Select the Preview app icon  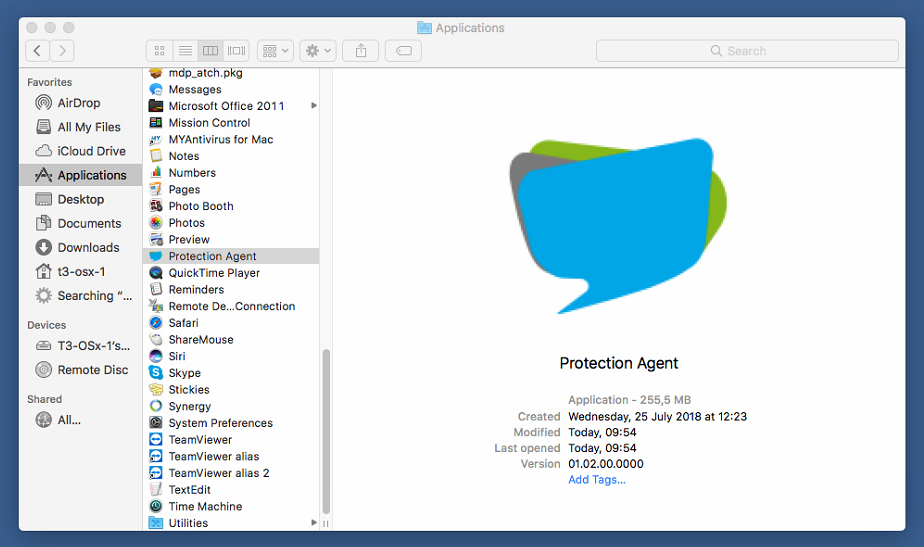pos(156,240)
